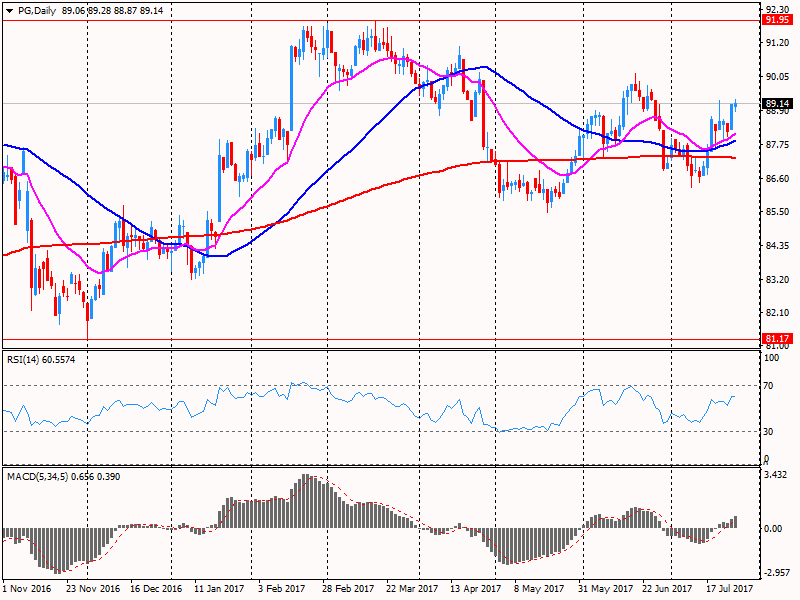800x600 pixels.
Task: Select the 22 Mar 2017 date label
Action: 412,589
